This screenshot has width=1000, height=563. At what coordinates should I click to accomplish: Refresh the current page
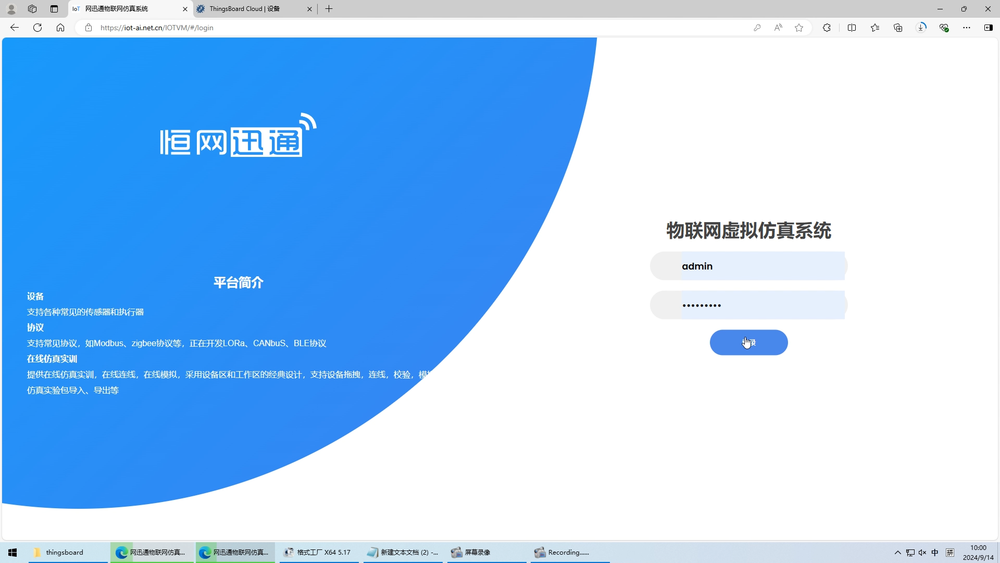pos(37,28)
